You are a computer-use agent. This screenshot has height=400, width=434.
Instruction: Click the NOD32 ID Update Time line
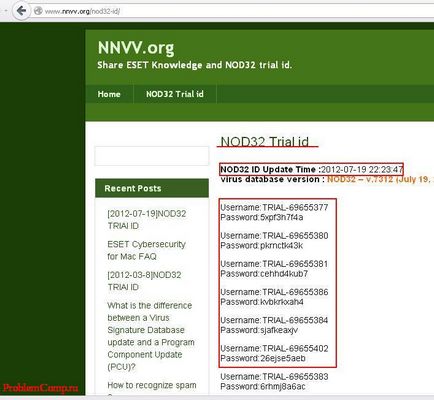(312, 169)
